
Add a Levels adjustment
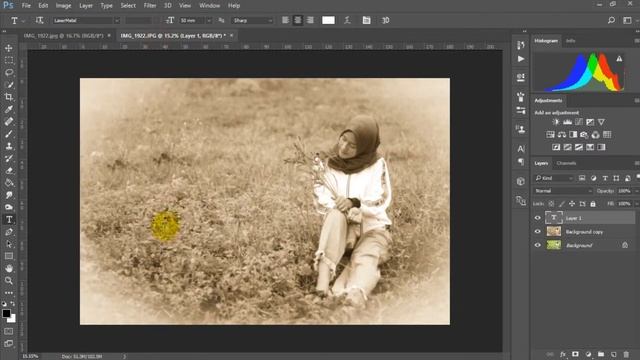click(567, 122)
